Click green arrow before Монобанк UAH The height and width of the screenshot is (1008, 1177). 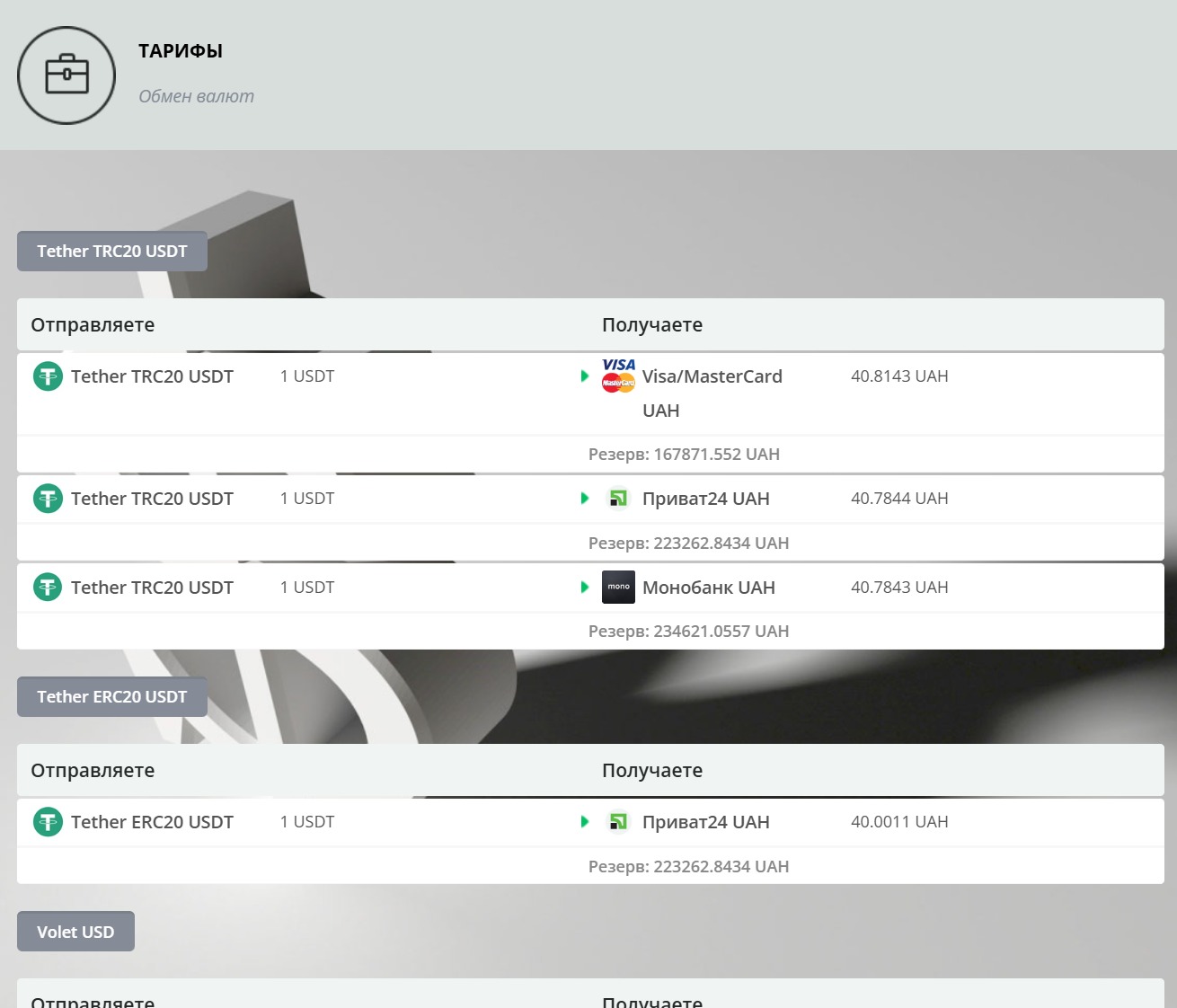(x=585, y=588)
